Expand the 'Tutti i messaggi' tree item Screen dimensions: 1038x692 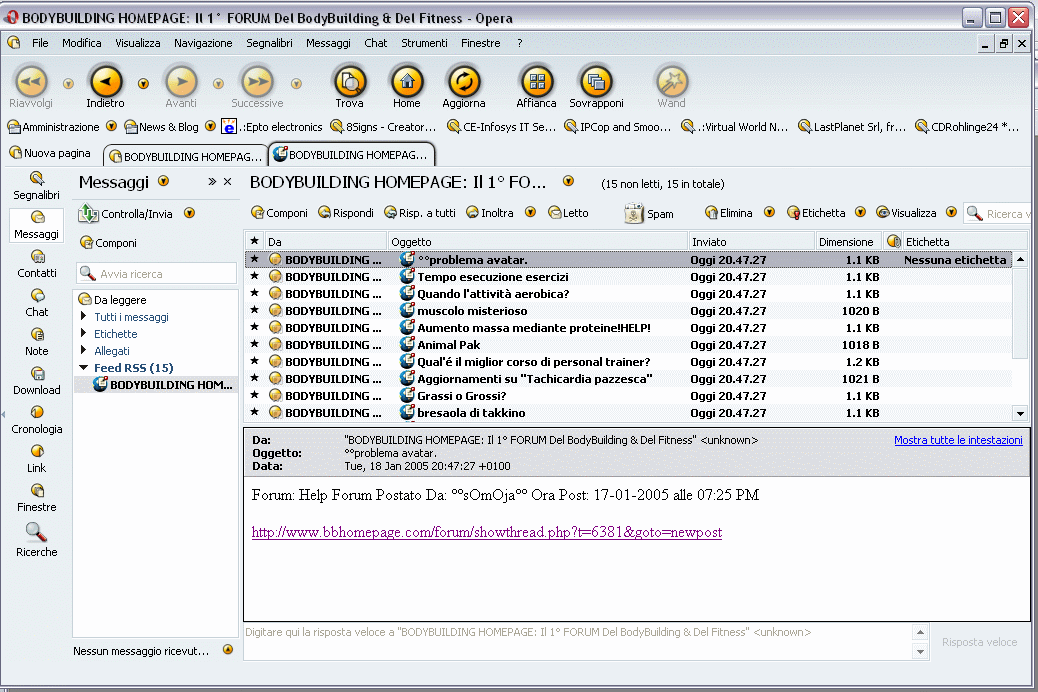click(85, 317)
